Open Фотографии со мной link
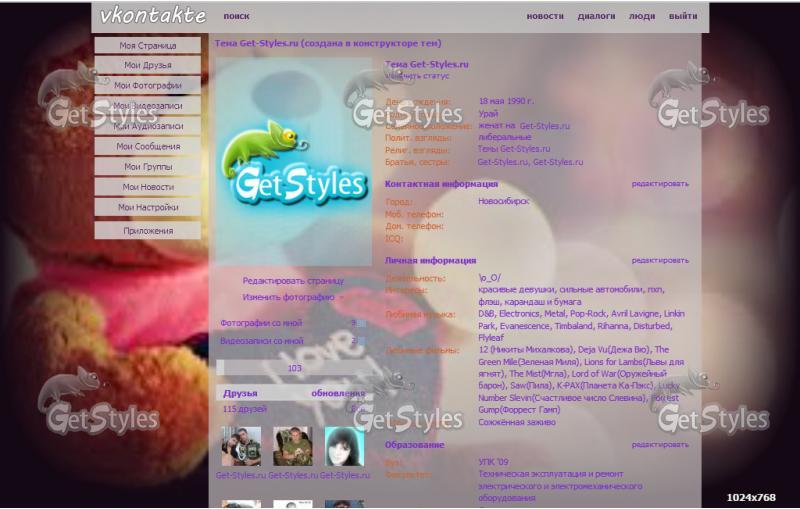The width and height of the screenshot is (800, 509). pyautogui.click(x=261, y=323)
